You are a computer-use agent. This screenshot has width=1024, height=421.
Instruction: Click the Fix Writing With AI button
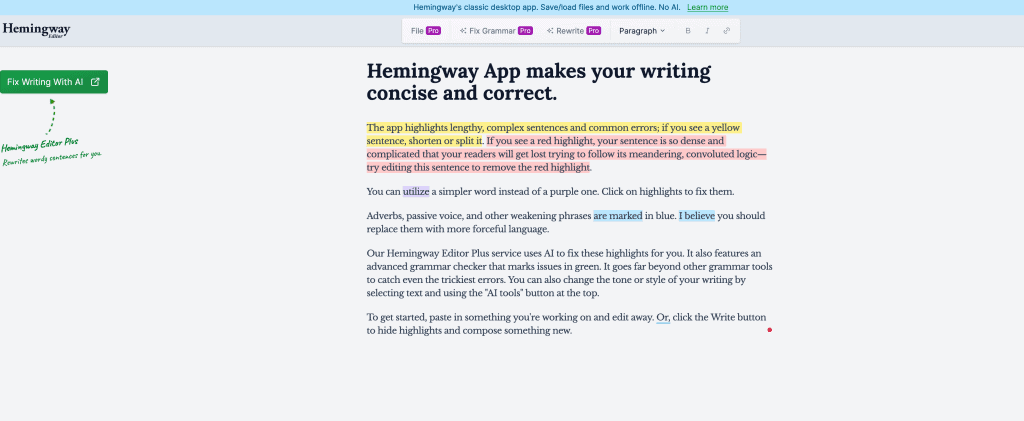(54, 82)
